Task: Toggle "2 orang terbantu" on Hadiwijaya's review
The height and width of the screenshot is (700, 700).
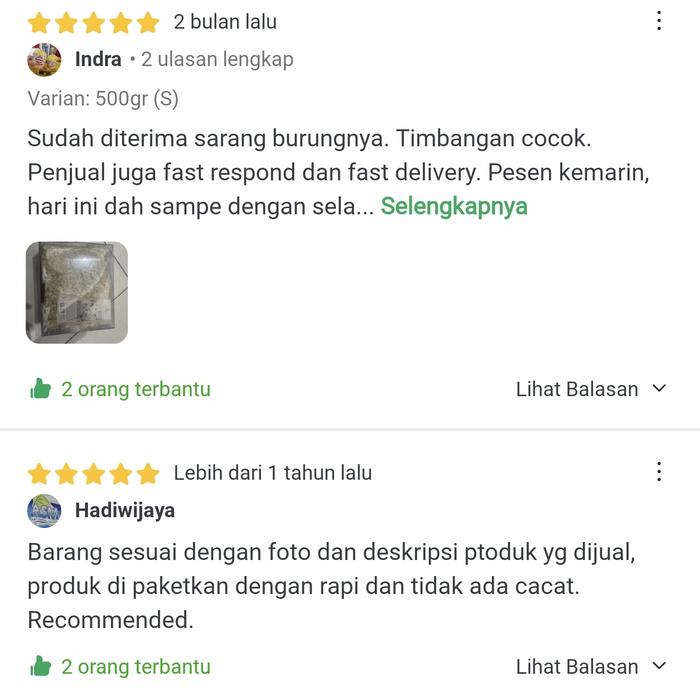Action: point(136,667)
